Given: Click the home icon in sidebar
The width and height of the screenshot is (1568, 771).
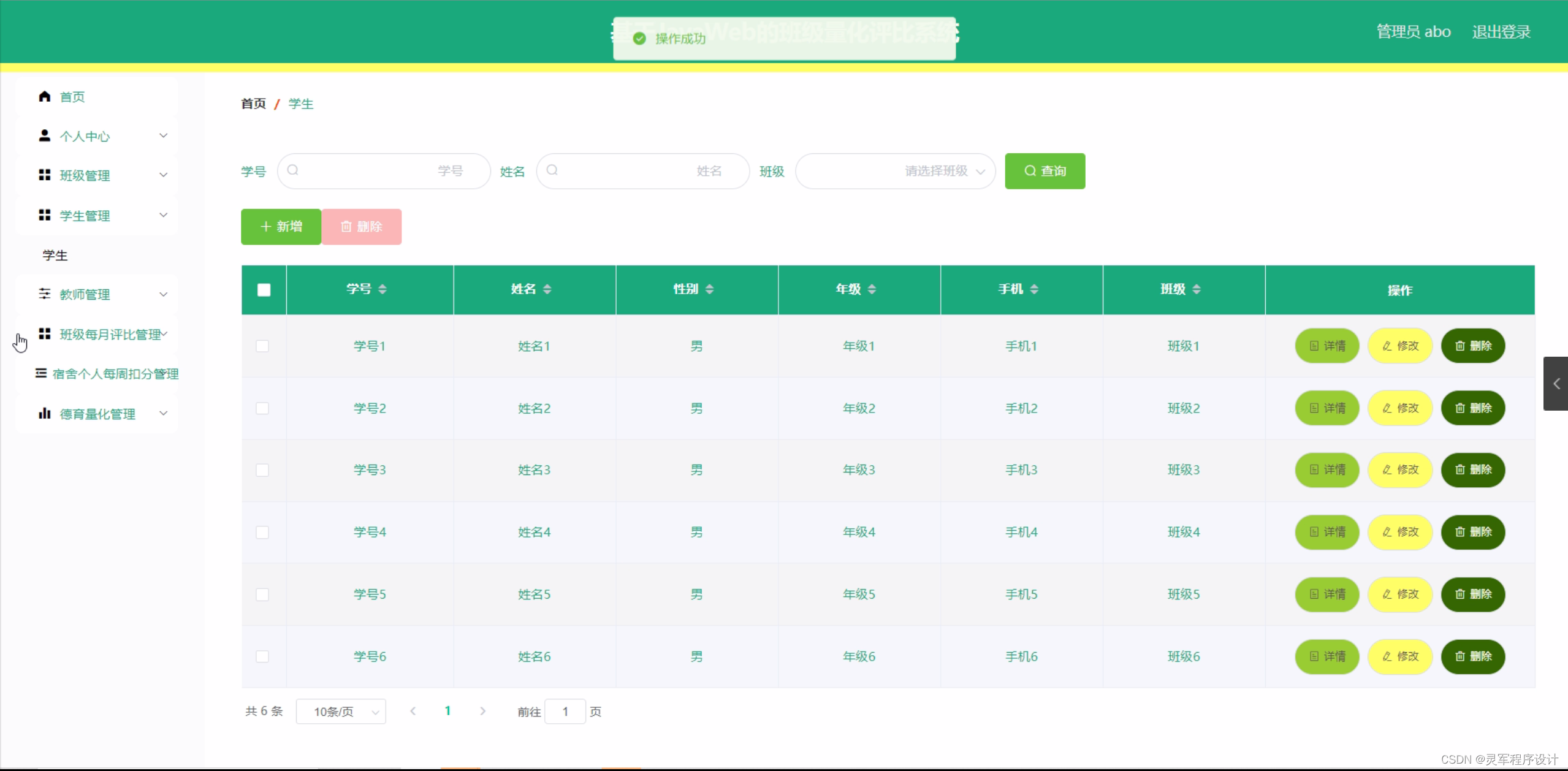Looking at the screenshot, I should click(44, 96).
